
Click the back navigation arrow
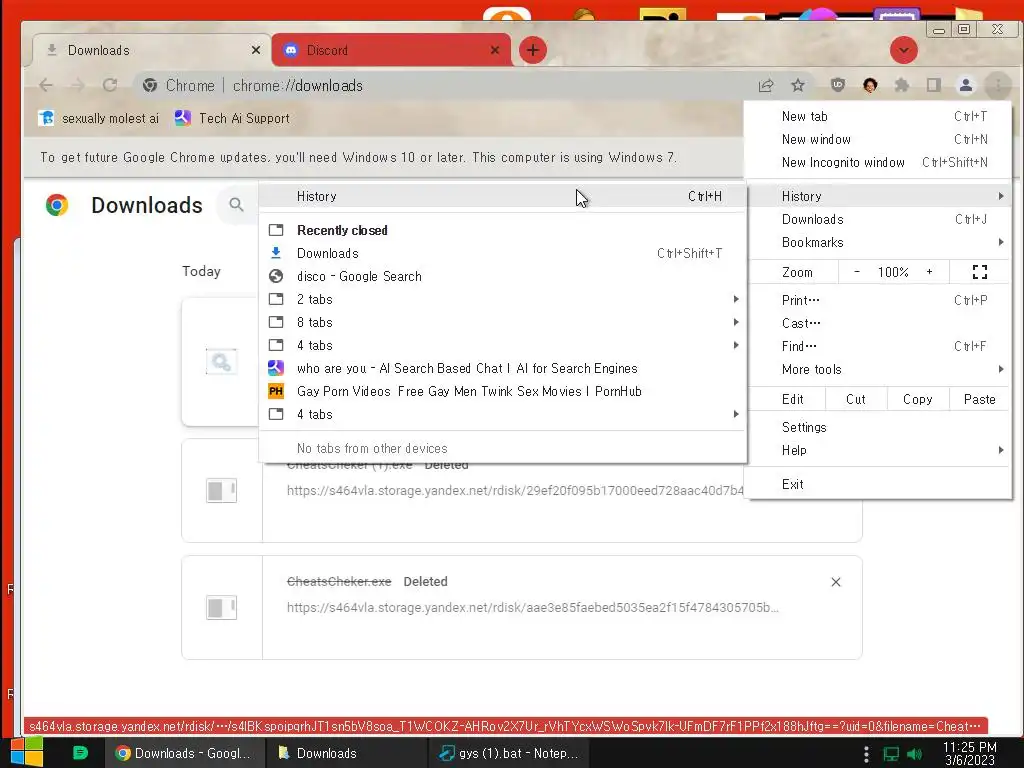46,86
